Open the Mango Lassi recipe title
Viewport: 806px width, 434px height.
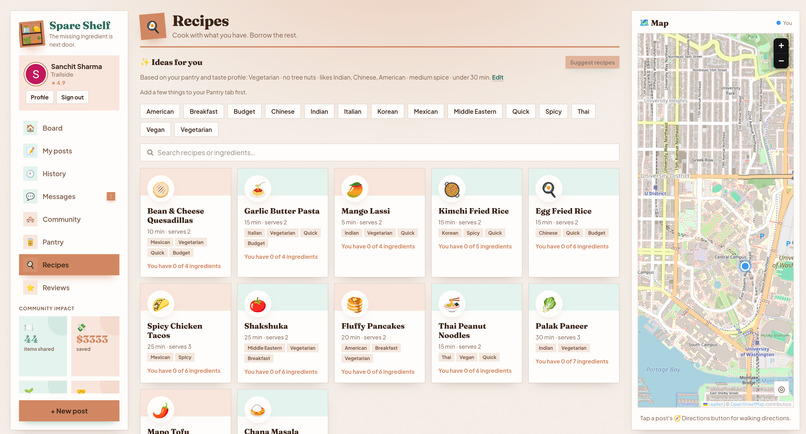click(x=365, y=211)
